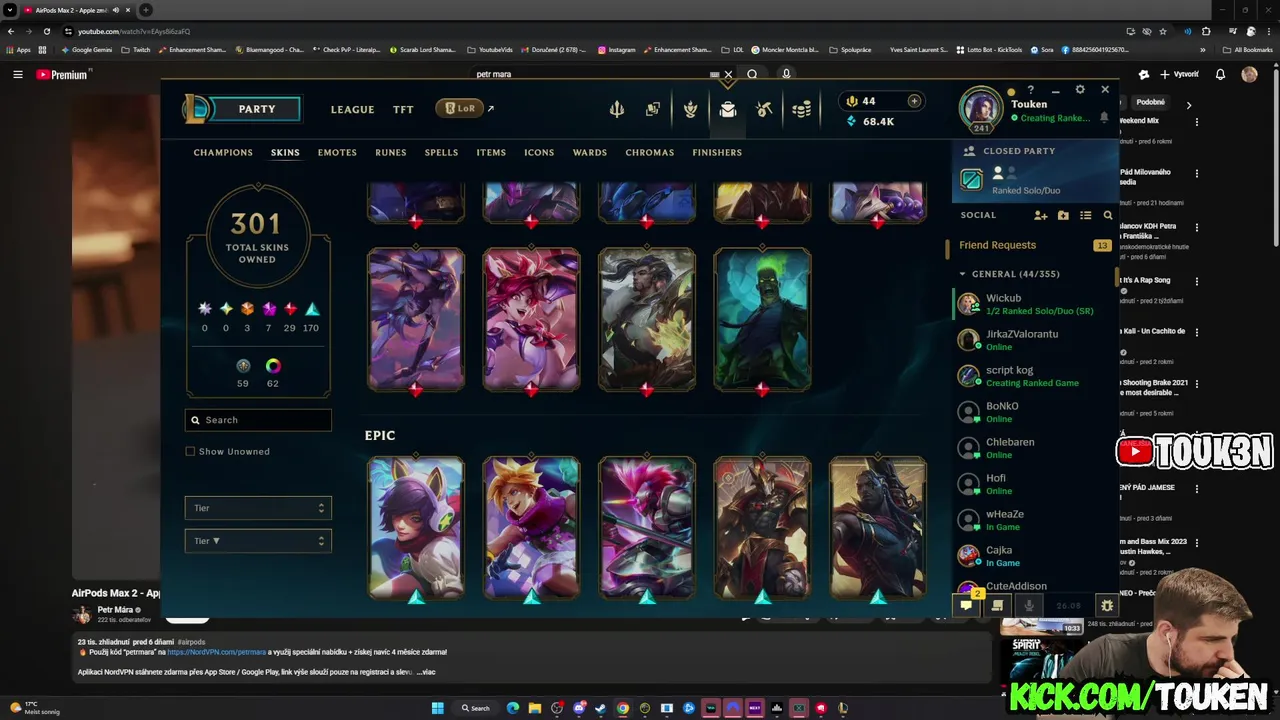Expand the Friend Requests section
1280x720 pixels.
tap(1034, 245)
